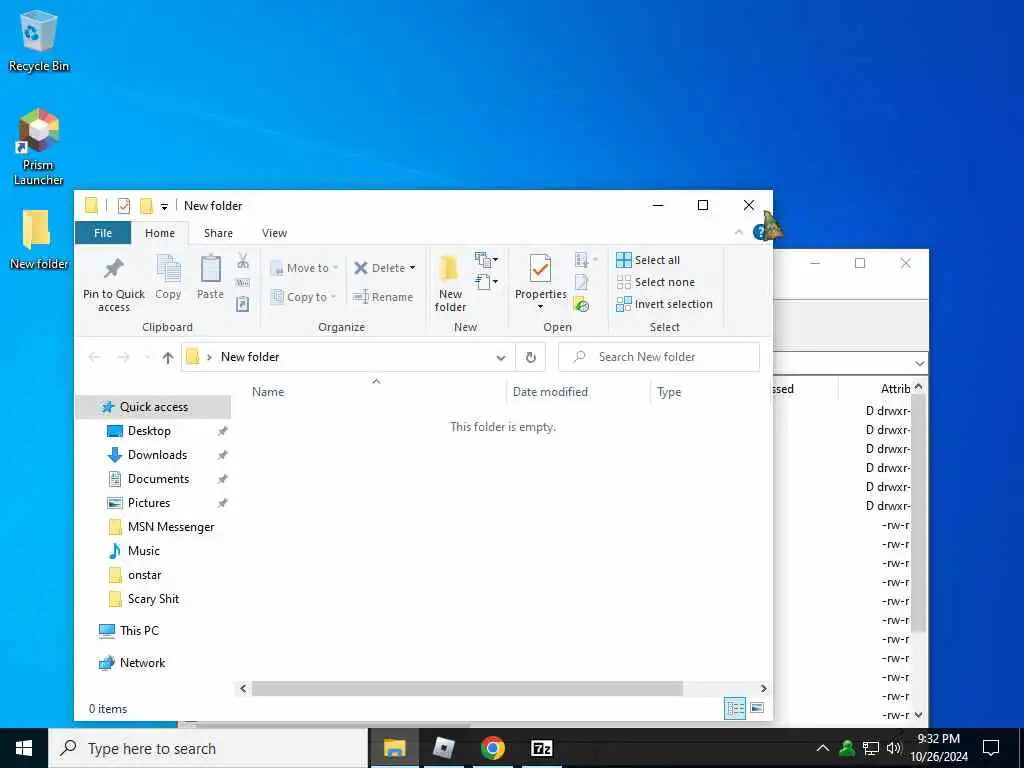1024x768 pixels.
Task: Click Select none
Action: [x=656, y=282]
